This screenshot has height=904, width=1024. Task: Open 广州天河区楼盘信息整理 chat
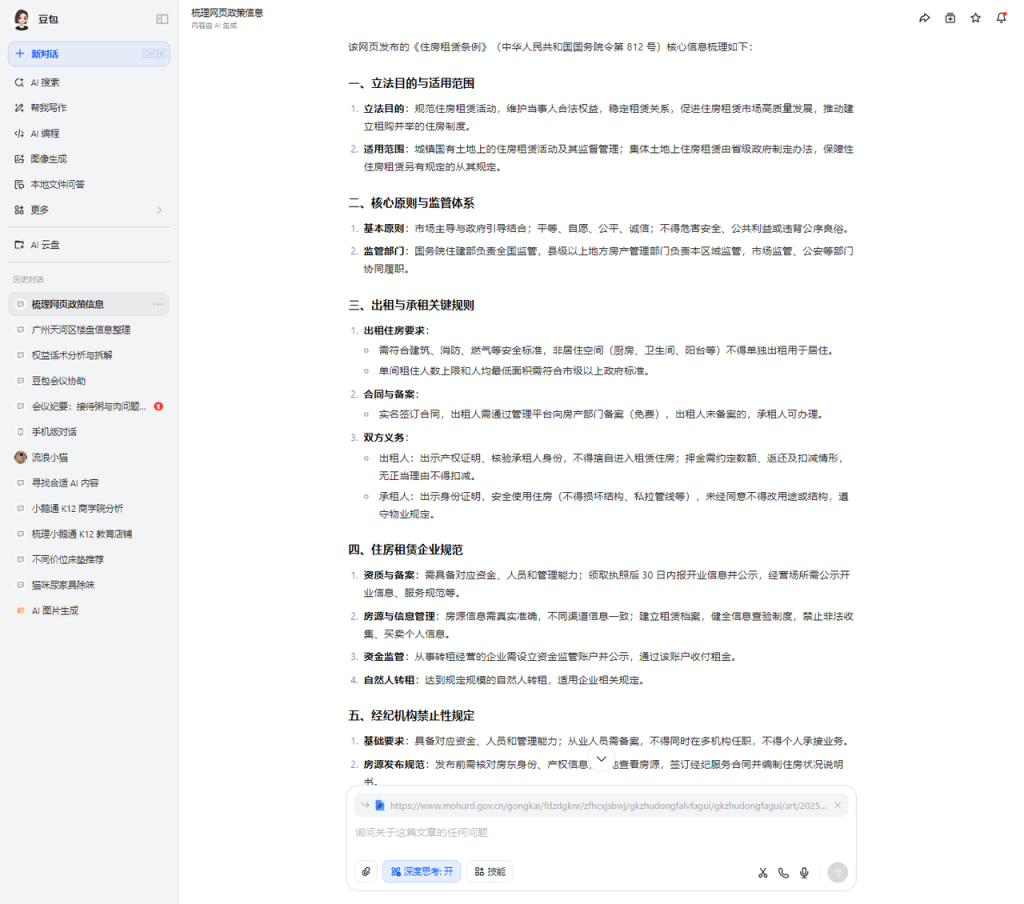click(89, 330)
